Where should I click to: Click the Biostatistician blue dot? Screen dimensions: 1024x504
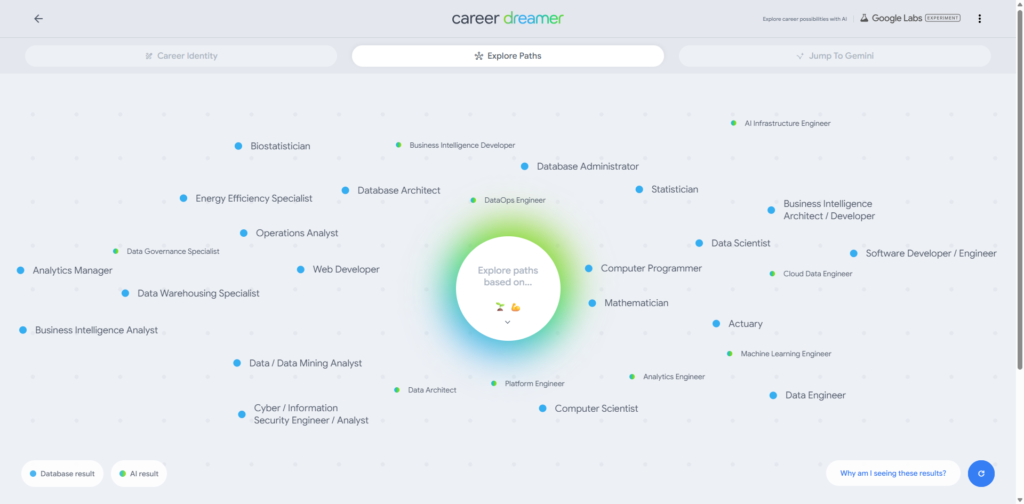(238, 146)
